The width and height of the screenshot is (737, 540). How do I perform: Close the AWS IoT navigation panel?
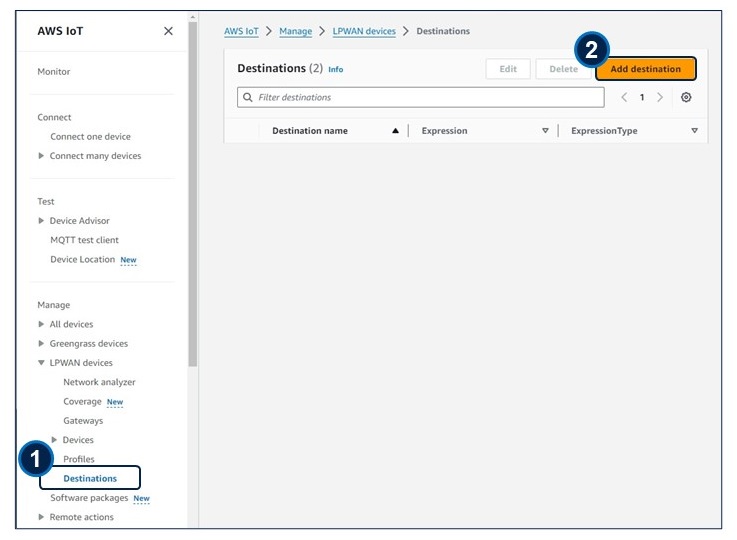168,31
